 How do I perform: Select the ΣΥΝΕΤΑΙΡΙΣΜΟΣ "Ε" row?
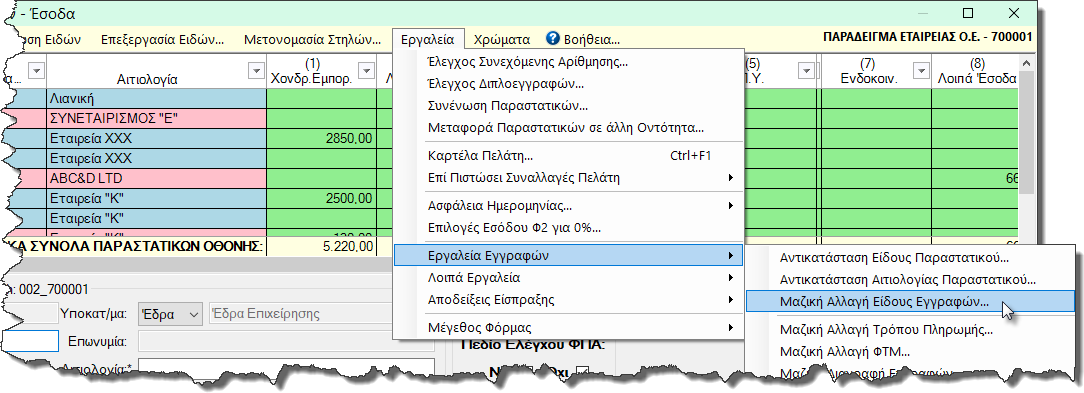coord(157,118)
